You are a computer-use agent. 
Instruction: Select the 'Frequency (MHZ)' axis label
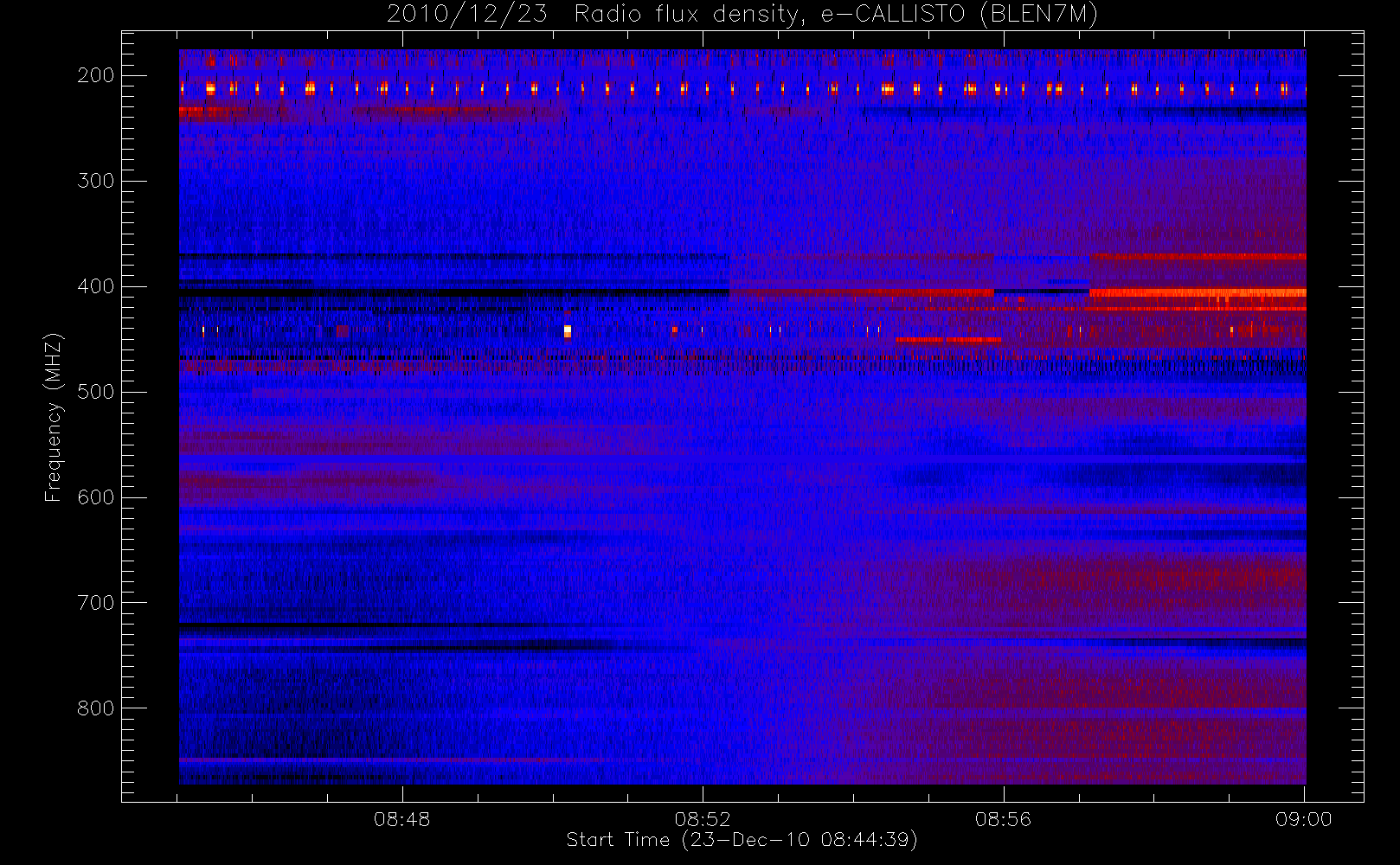pos(54,417)
